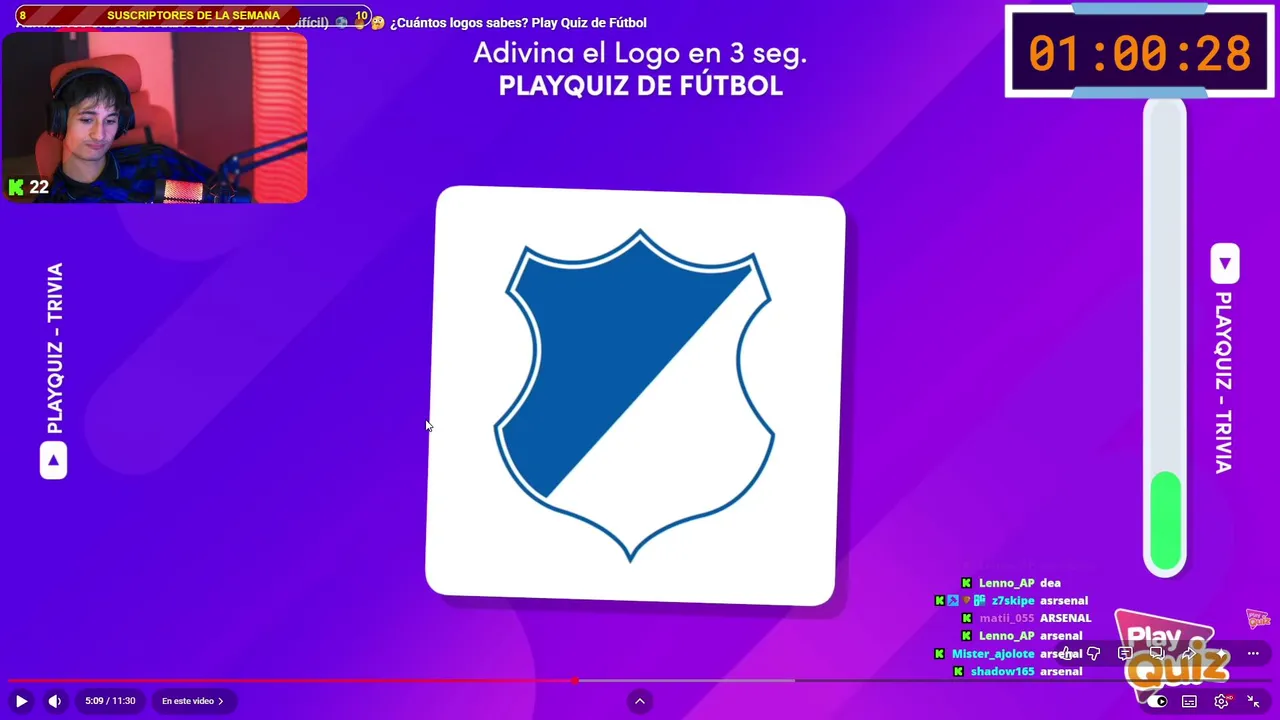The height and width of the screenshot is (720, 1280).
Task: Click the 'PLAYQUIZ DE FÚTBOL' heading
Action: (x=640, y=86)
